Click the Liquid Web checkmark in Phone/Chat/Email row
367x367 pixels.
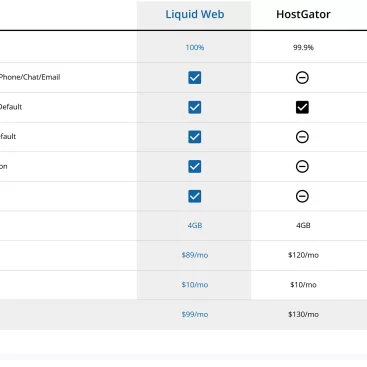point(195,77)
